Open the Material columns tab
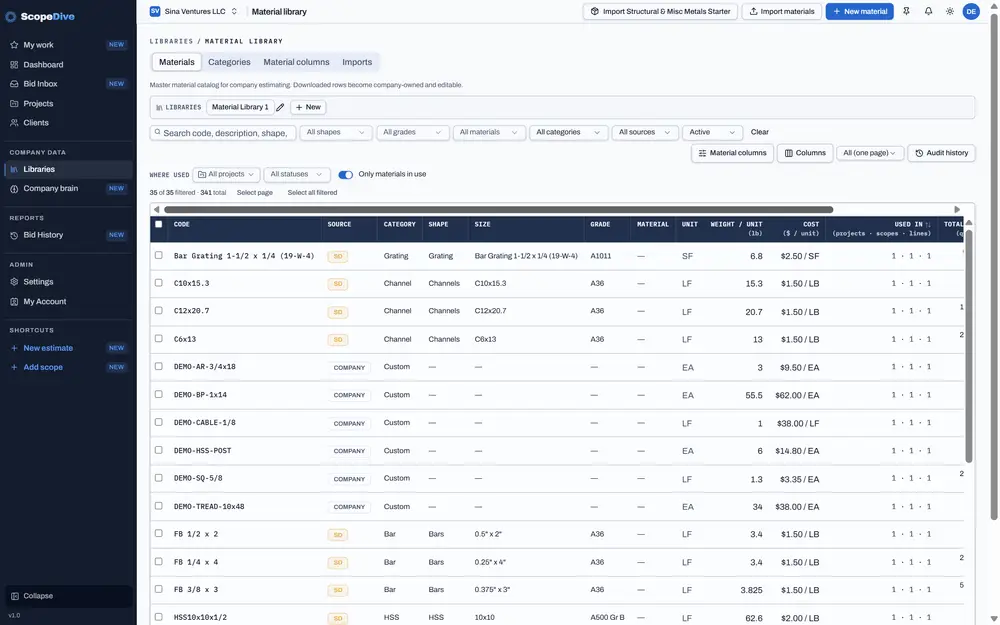This screenshot has height=625, width=1000. [297, 62]
